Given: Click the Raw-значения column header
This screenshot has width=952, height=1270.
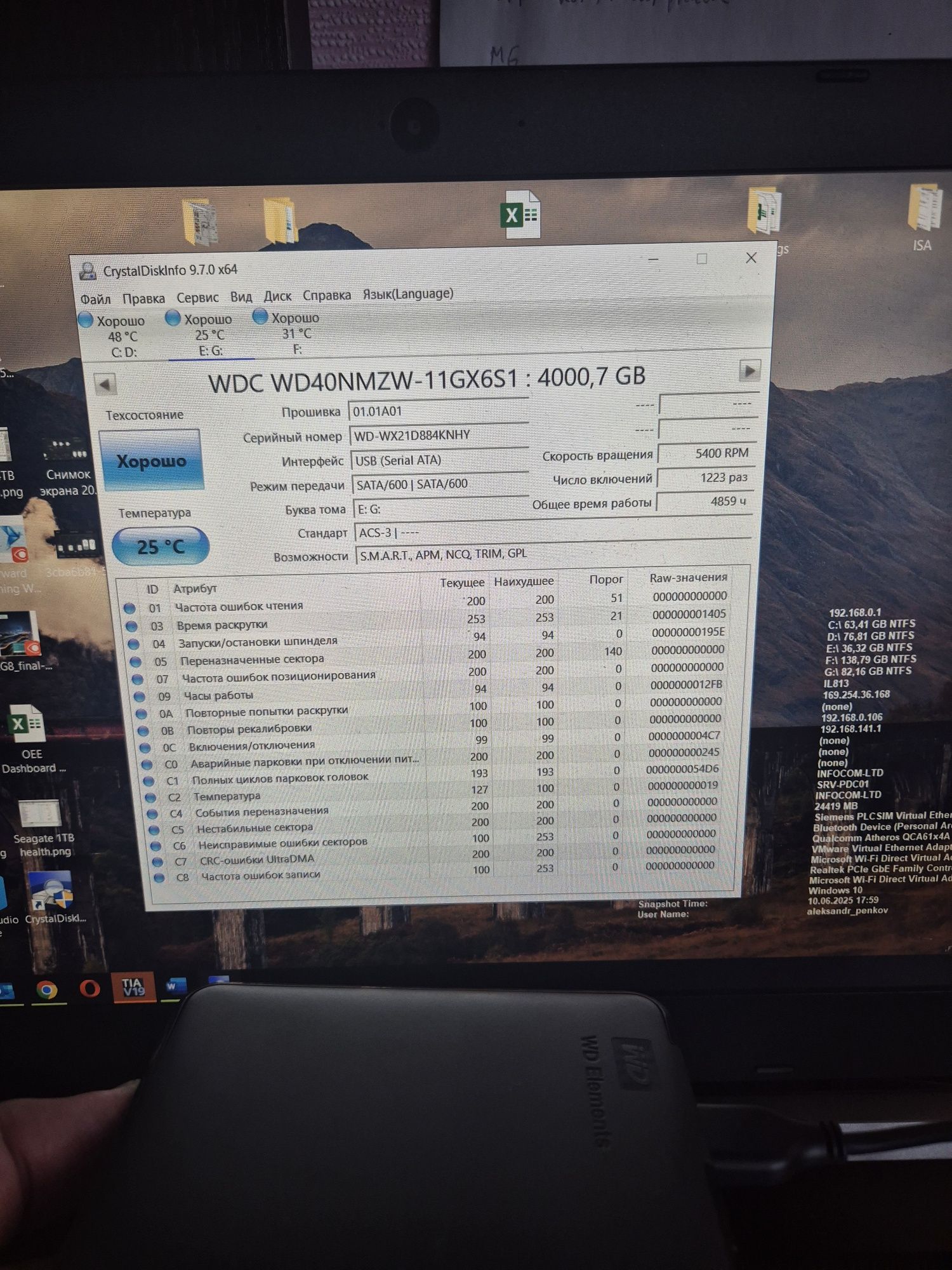Looking at the screenshot, I should [688, 578].
